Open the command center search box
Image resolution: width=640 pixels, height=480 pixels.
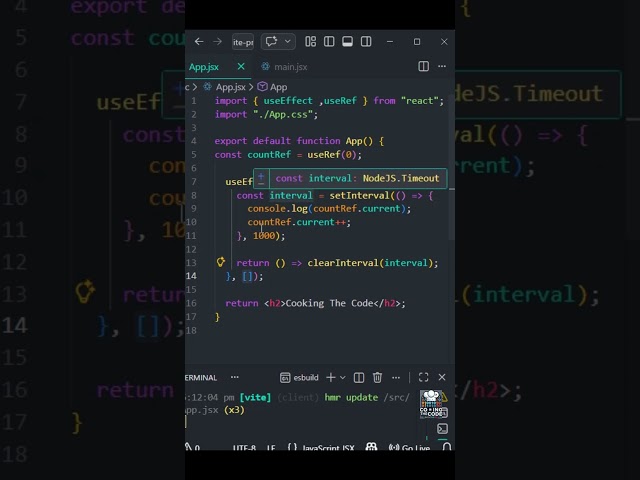[x=243, y=42]
